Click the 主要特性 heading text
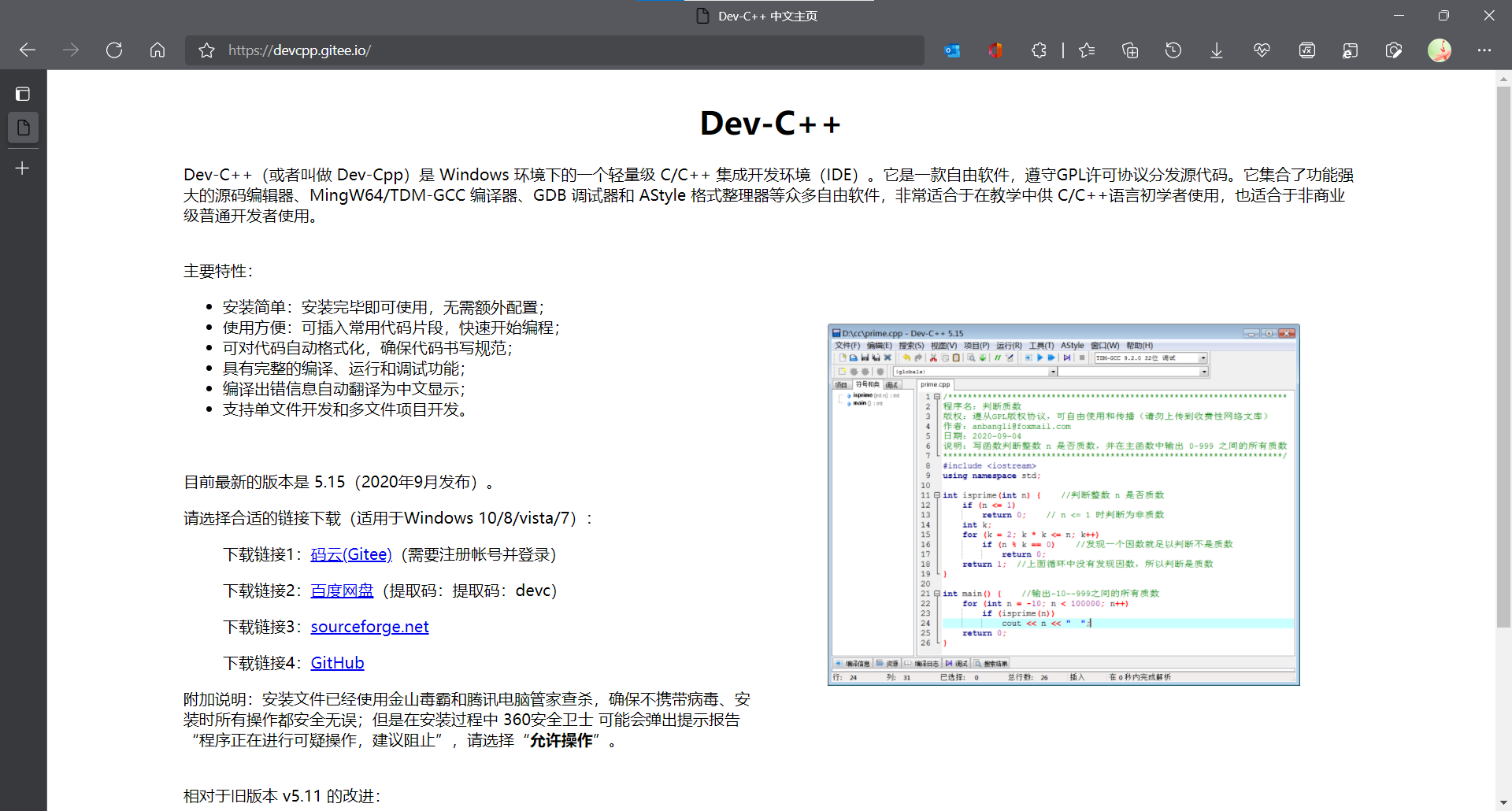Screen dimensions: 1512x811 click(218, 271)
